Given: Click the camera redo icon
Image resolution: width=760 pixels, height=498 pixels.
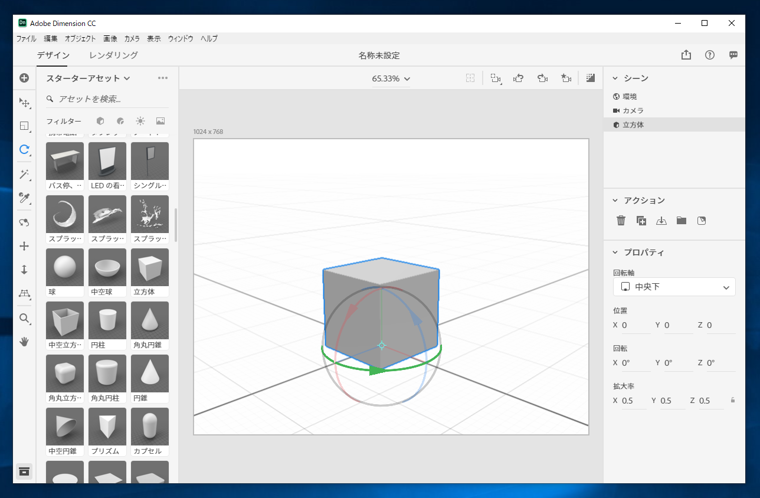Looking at the screenshot, I should tap(542, 78).
